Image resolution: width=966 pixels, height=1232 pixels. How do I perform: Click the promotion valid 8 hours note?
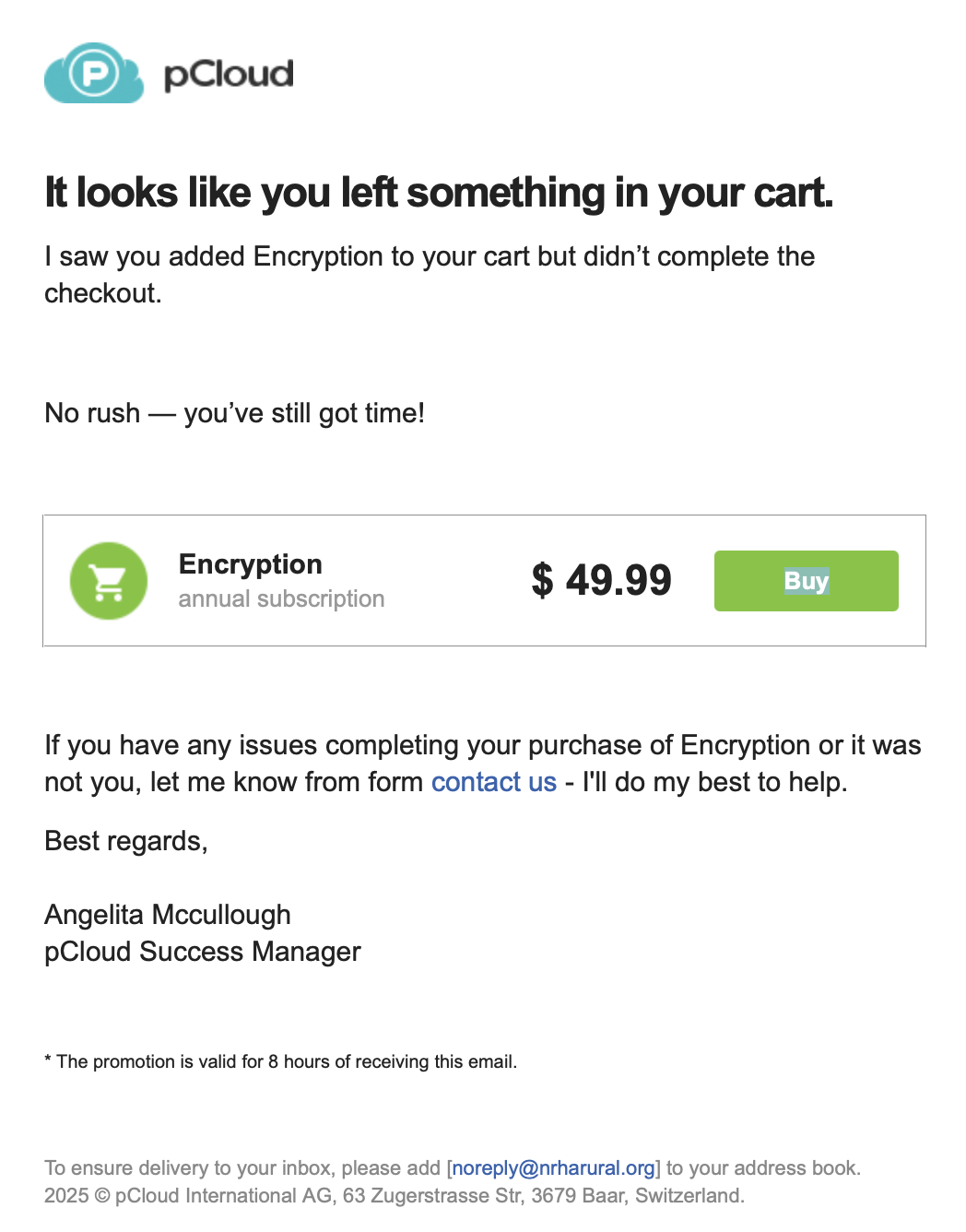click(x=281, y=1061)
